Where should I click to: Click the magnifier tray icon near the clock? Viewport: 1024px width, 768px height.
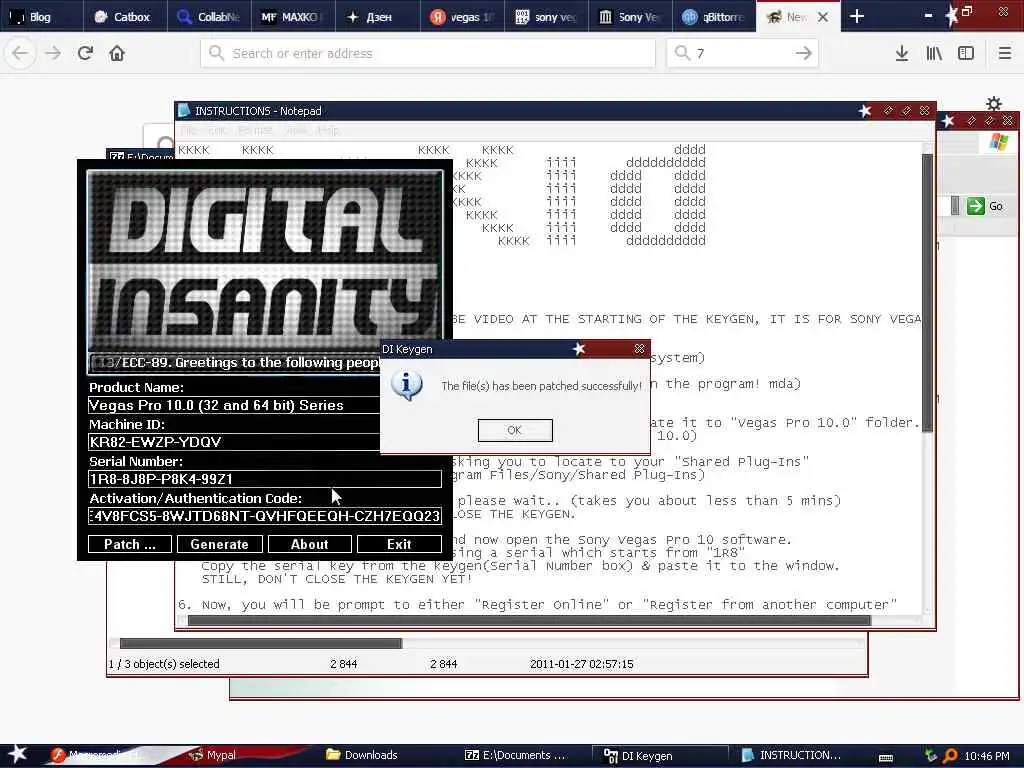[x=950, y=756]
